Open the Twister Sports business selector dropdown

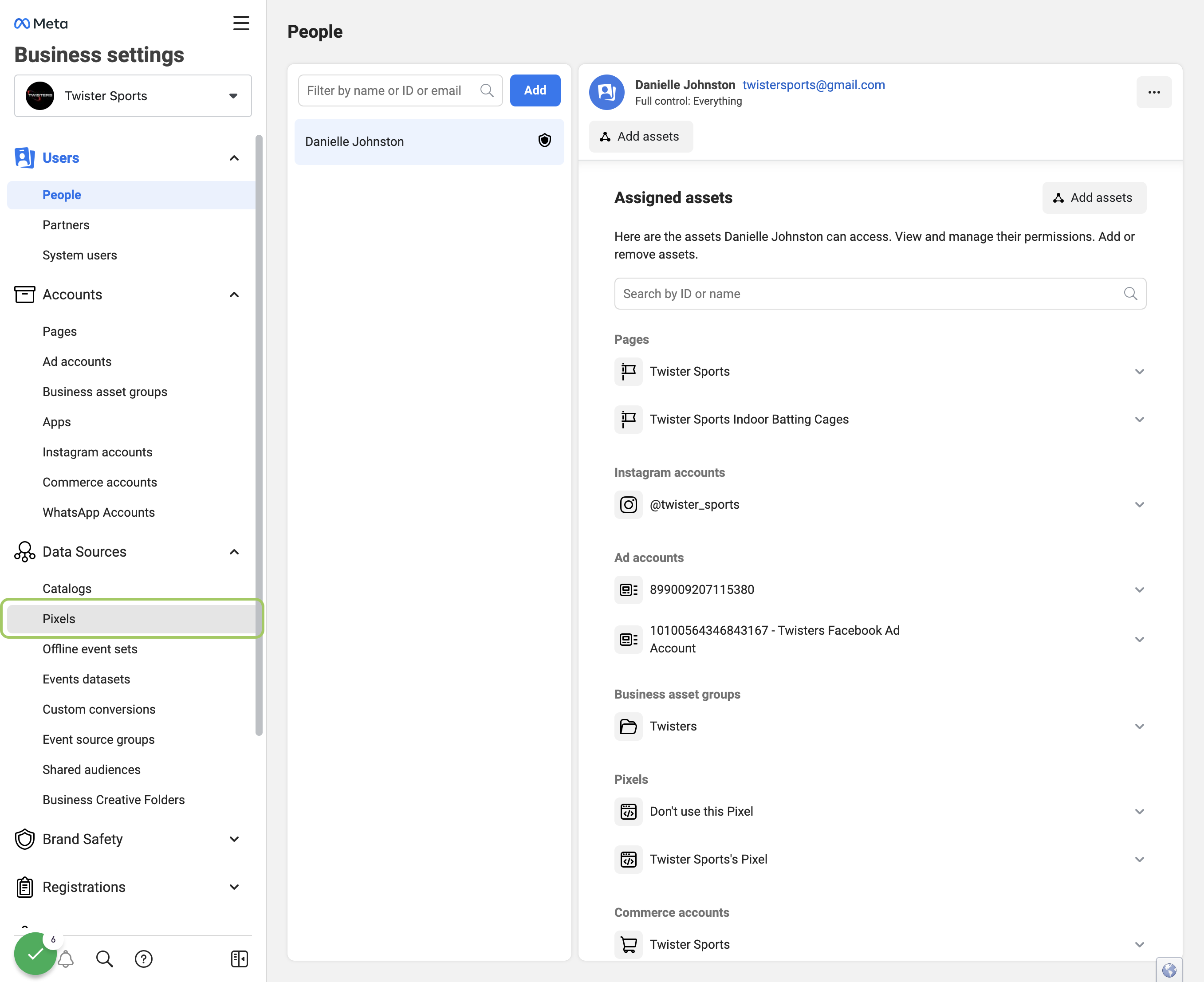(133, 96)
